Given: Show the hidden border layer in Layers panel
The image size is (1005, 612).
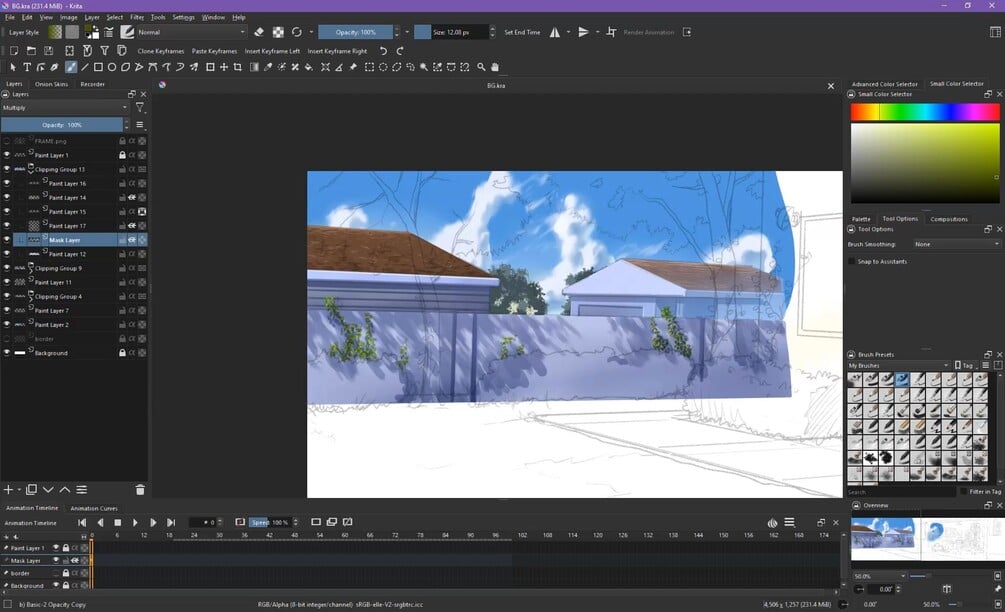Looking at the screenshot, I should [x=7, y=338].
